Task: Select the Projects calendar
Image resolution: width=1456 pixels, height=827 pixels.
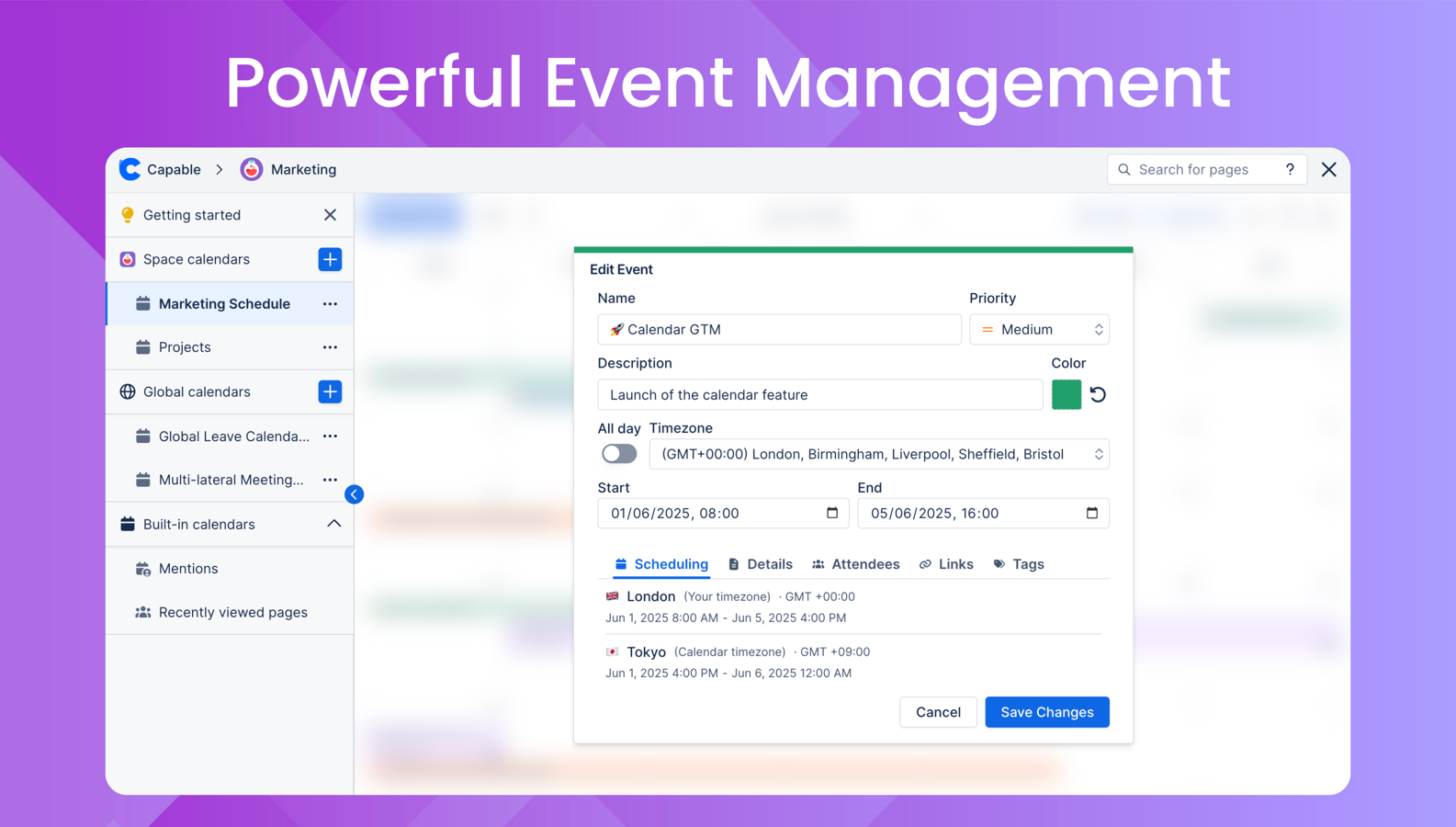Action: click(x=231, y=347)
